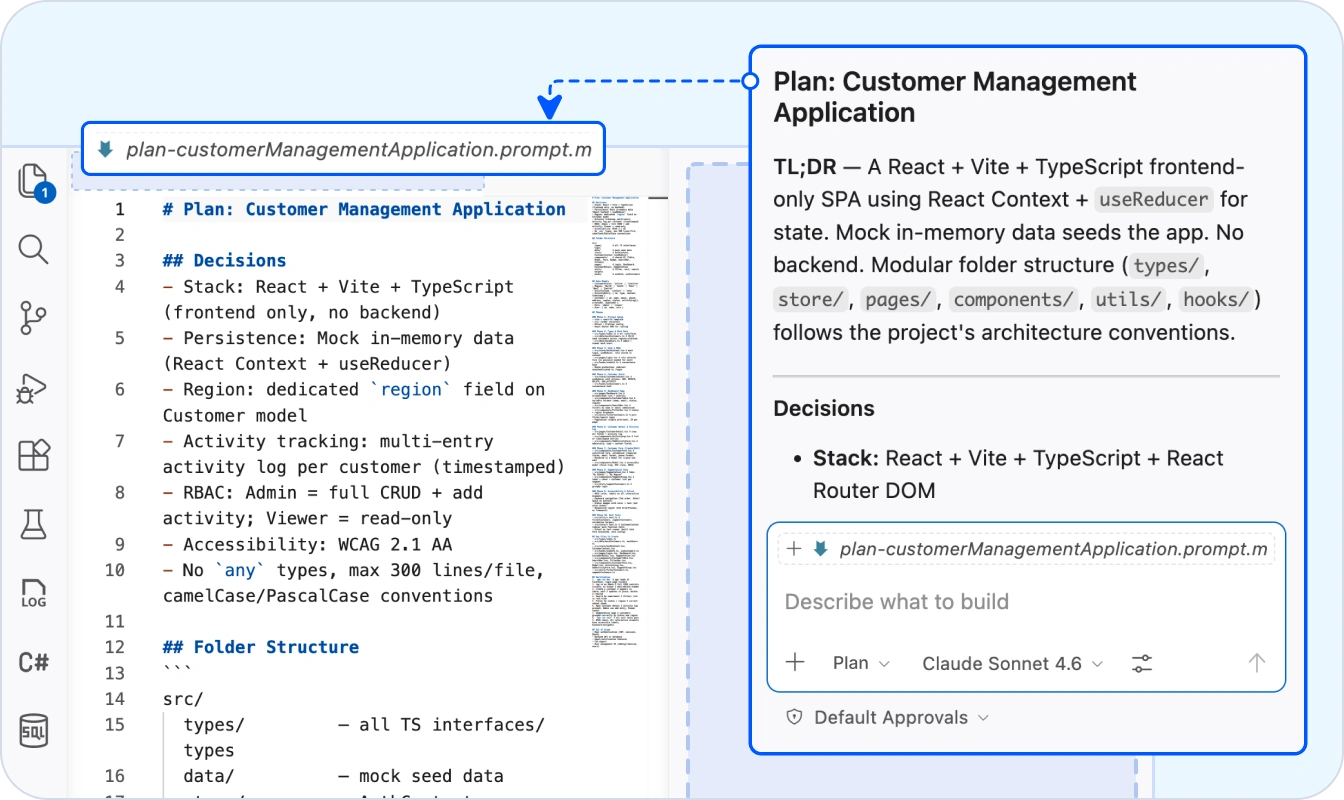Click the 'Decisions' heading in chat panel
The height and width of the screenshot is (800, 1344).
824,408
